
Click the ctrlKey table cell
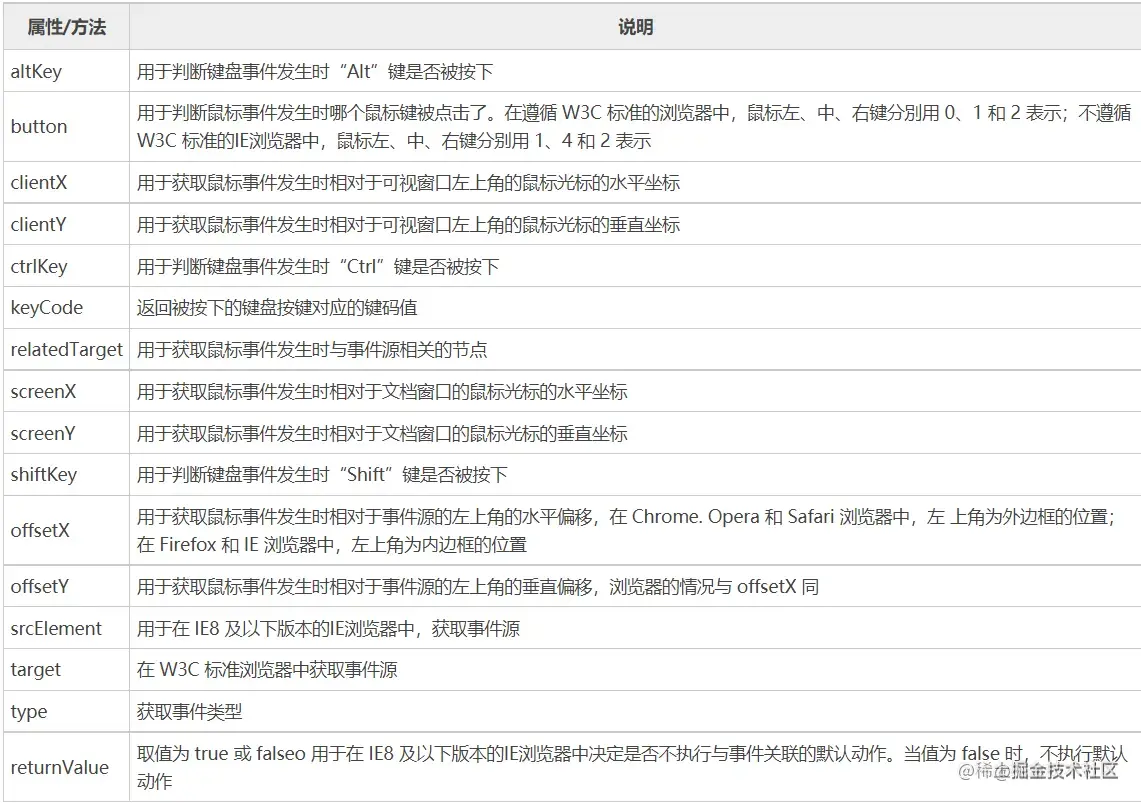40,266
